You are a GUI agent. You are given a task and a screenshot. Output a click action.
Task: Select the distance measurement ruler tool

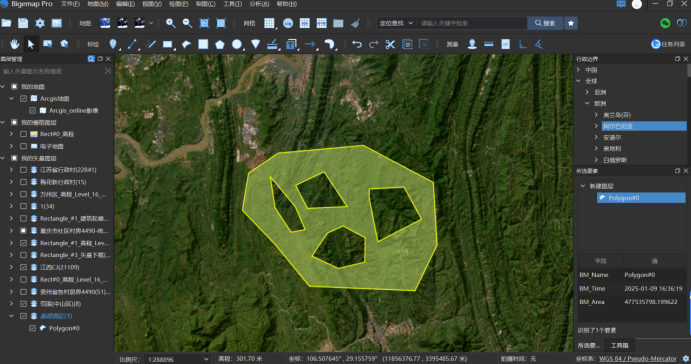(489, 44)
